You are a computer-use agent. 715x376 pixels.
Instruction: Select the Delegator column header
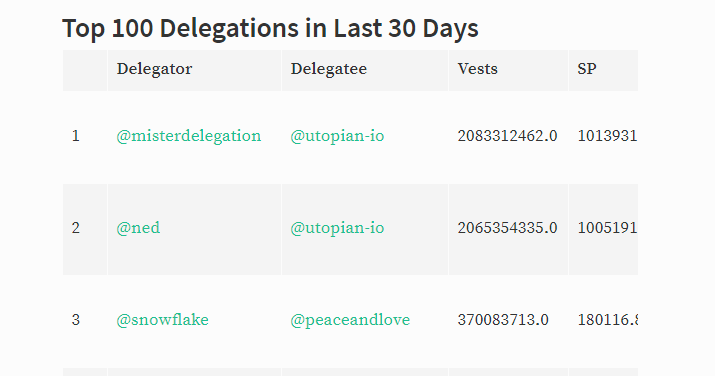[154, 69]
